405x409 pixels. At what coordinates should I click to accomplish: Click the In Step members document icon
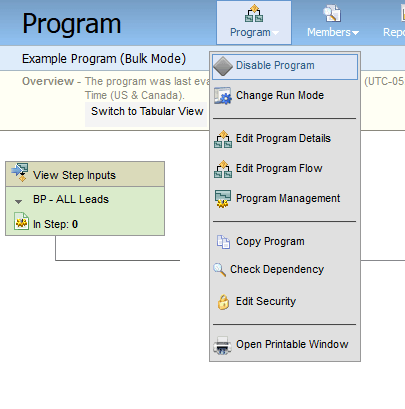tap(21, 221)
